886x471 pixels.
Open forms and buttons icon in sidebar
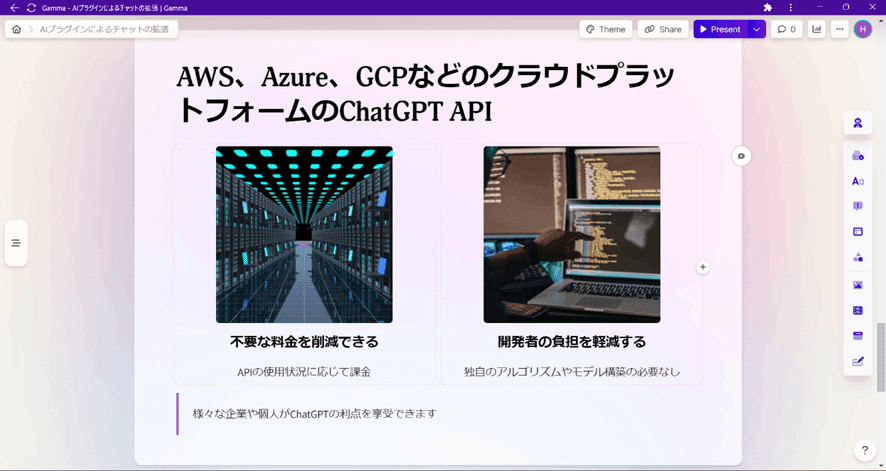(x=857, y=361)
